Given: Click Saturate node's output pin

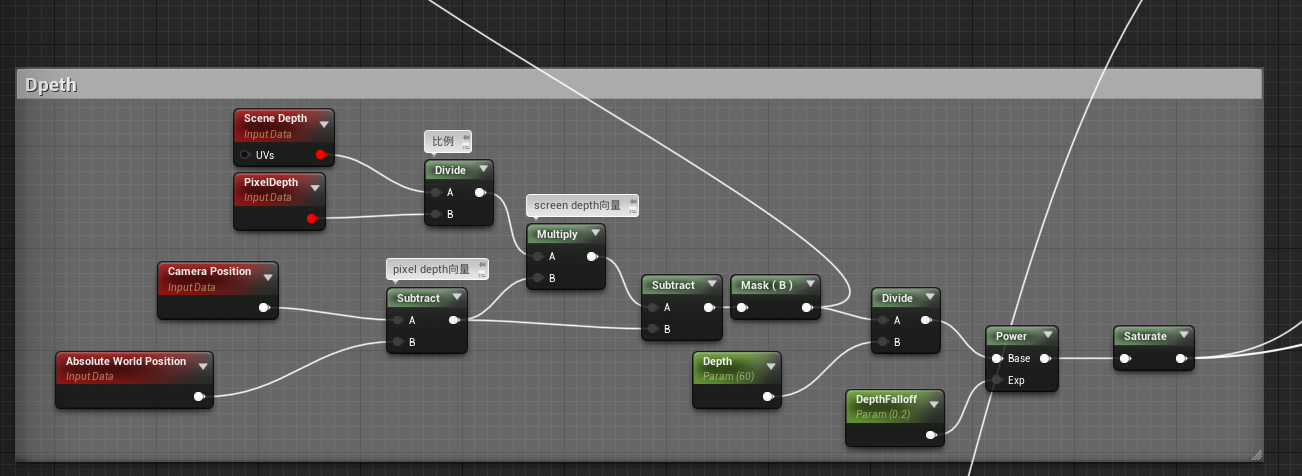Looking at the screenshot, I should [x=1181, y=358].
